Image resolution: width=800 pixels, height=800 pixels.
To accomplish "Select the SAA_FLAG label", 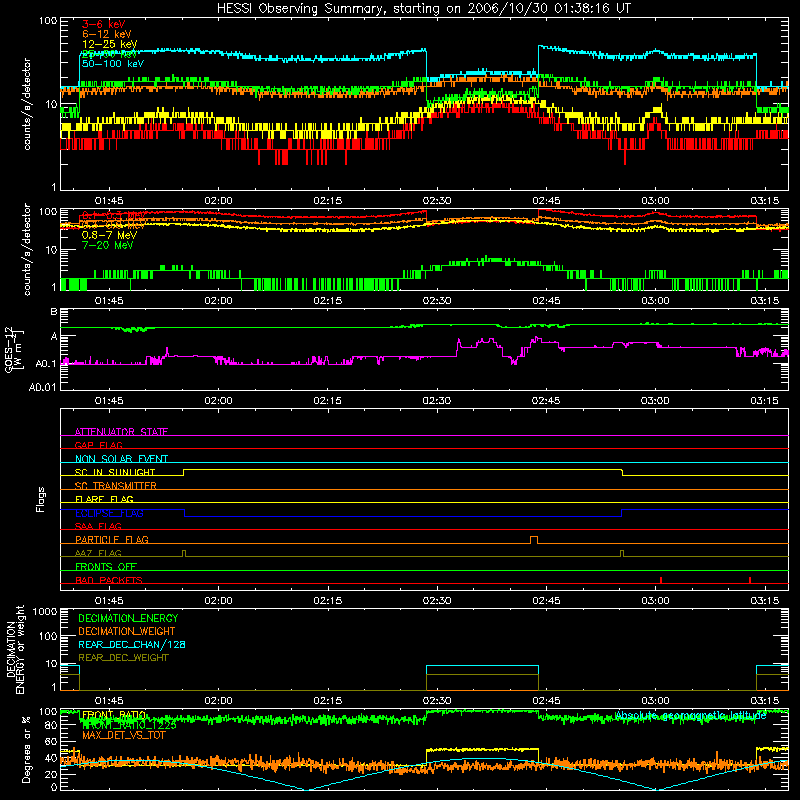I will point(98,526).
